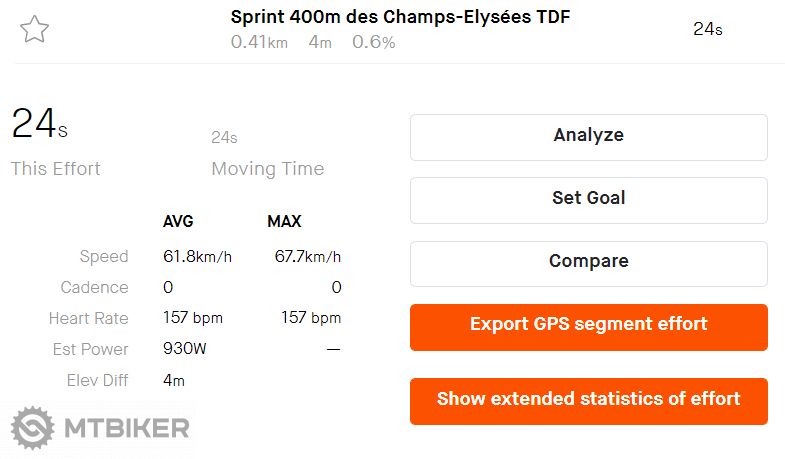
Task: Click the MTBIKER gear logo icon
Action: click(x=31, y=428)
